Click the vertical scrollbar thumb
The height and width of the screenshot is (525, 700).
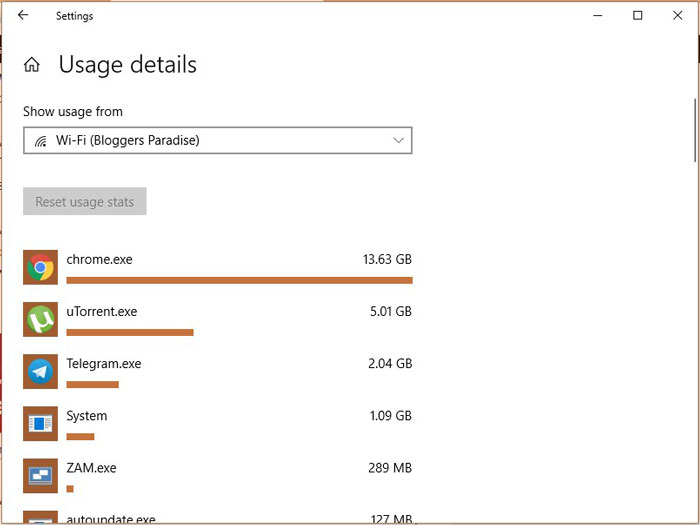[695, 130]
